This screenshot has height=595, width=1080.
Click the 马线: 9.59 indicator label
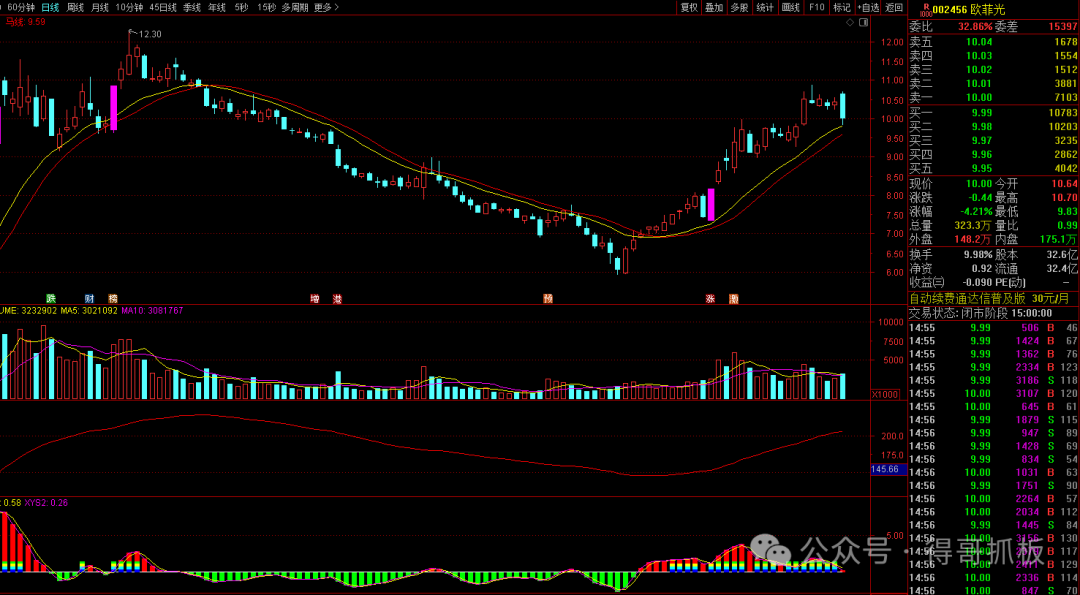[25, 21]
